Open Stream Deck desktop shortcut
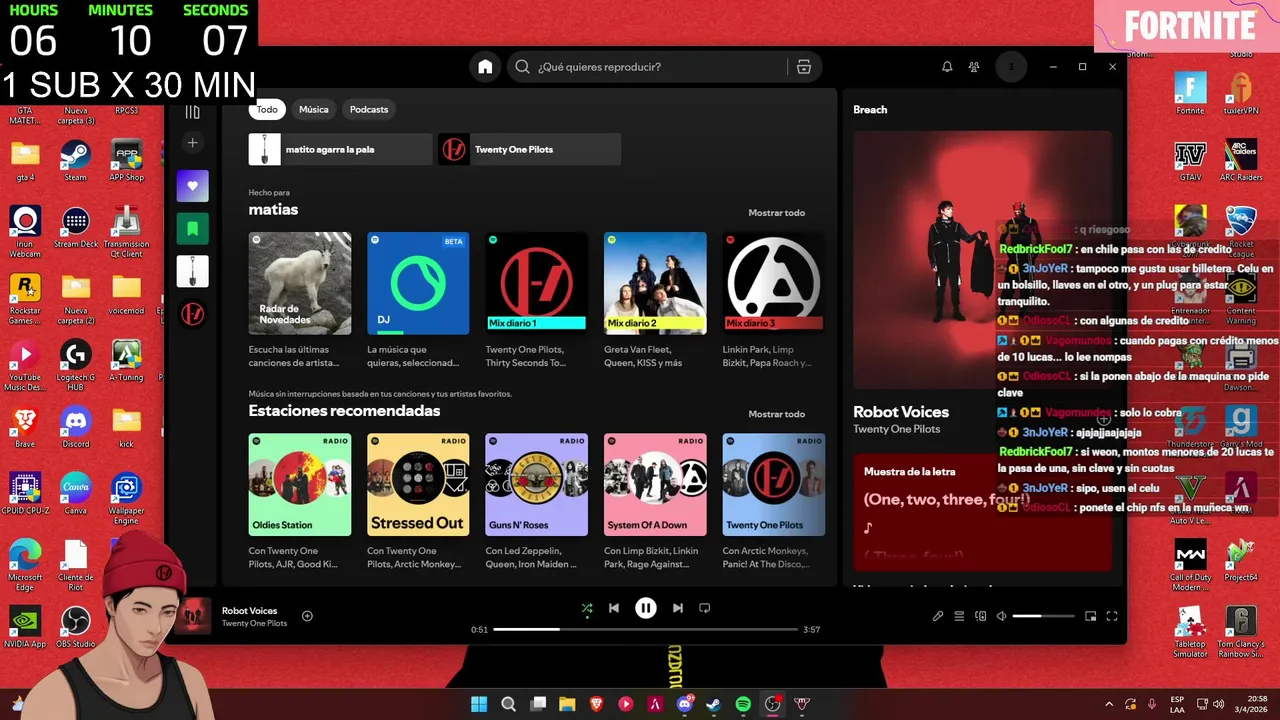The height and width of the screenshot is (720, 1280). [x=75, y=228]
